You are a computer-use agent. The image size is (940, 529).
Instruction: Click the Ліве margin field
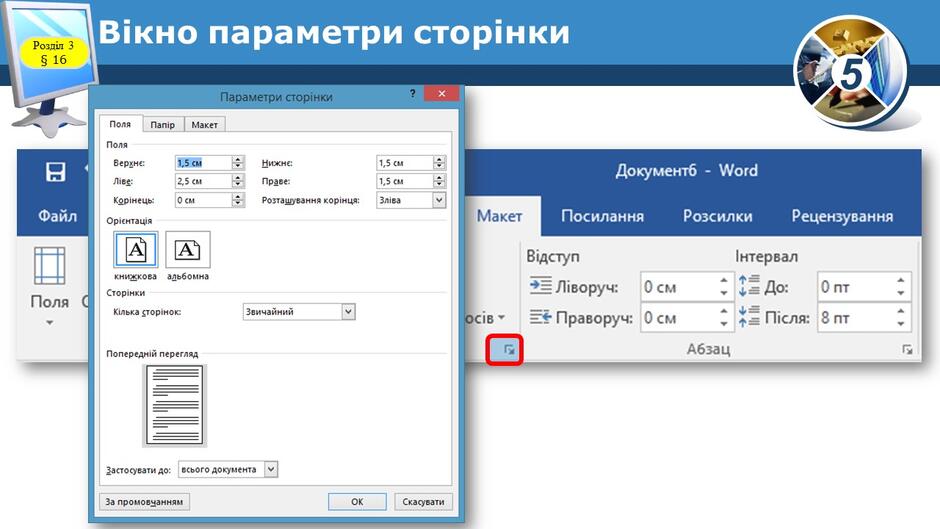point(203,181)
